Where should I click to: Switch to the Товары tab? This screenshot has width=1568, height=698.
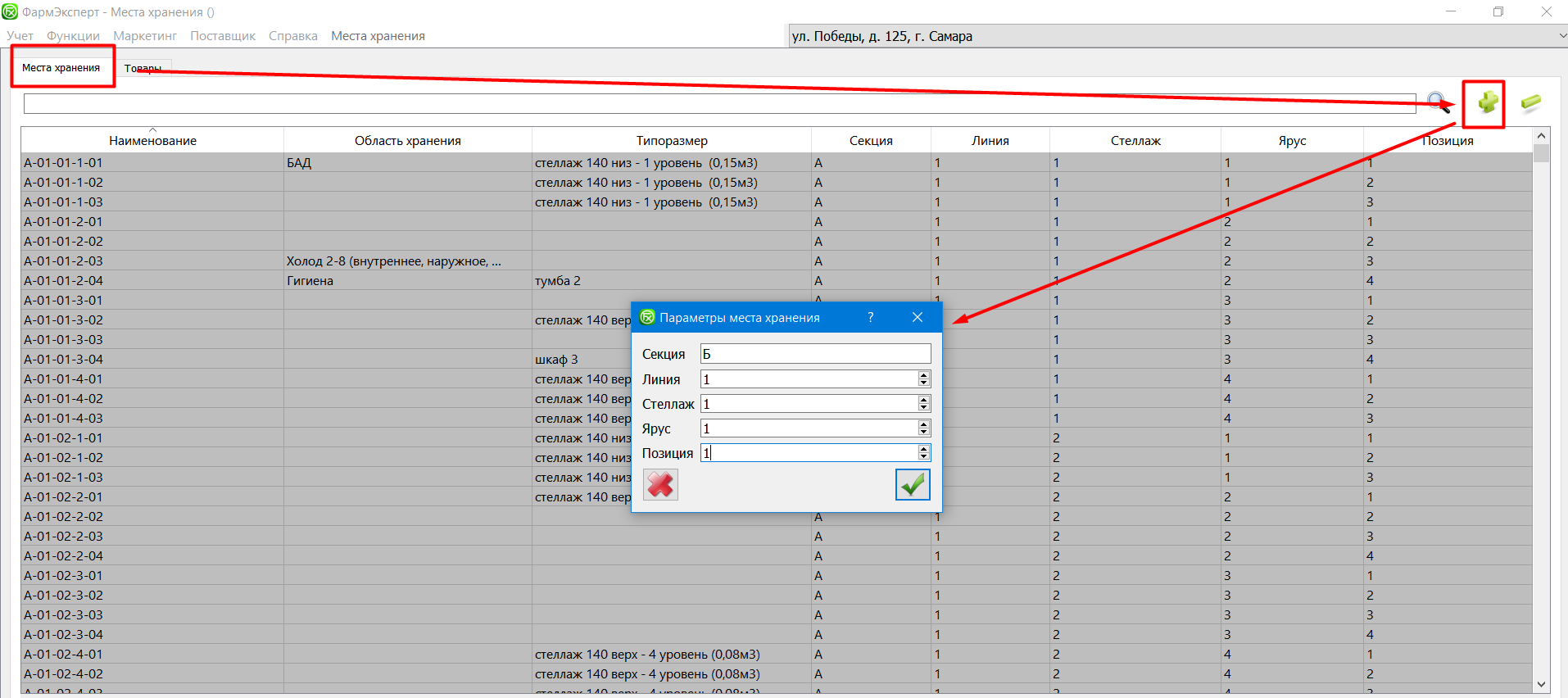(143, 69)
